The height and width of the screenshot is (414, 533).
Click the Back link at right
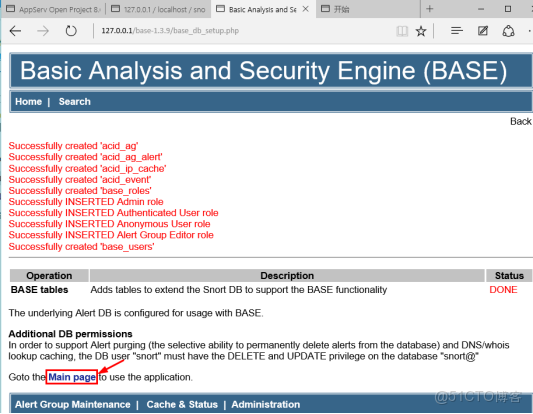click(x=520, y=121)
